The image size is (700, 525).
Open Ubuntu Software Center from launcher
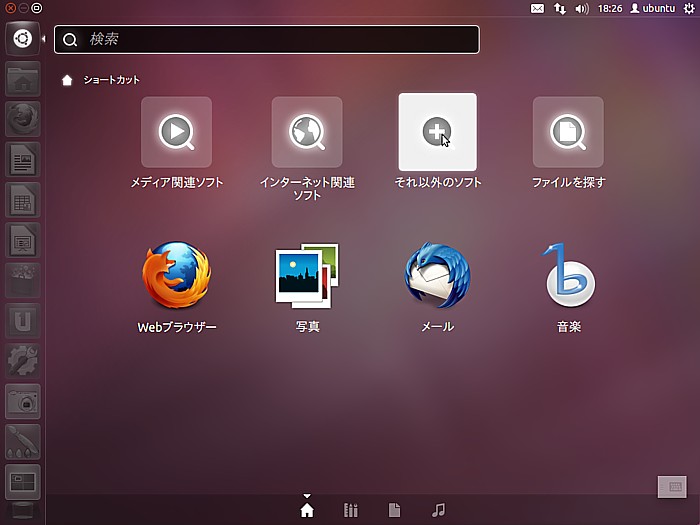pyautogui.click(x=23, y=280)
